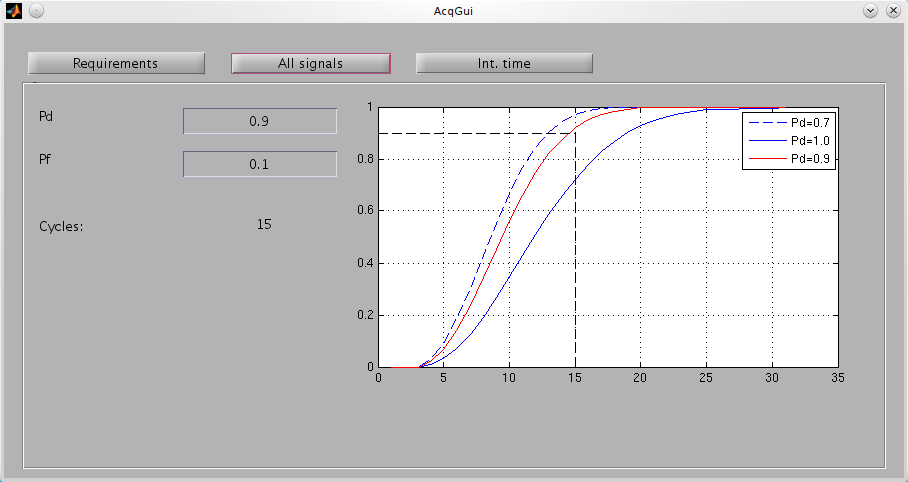Image resolution: width=908 pixels, height=482 pixels.
Task: Click the Pd label text
Action: coord(46,116)
